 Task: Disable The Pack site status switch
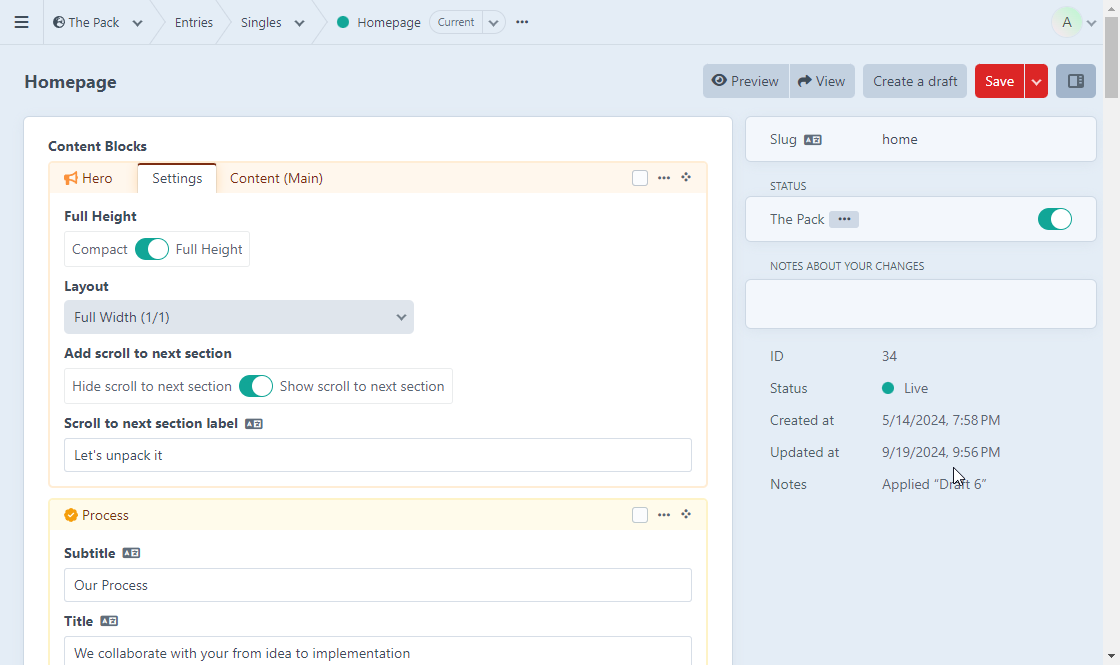[x=1054, y=219]
